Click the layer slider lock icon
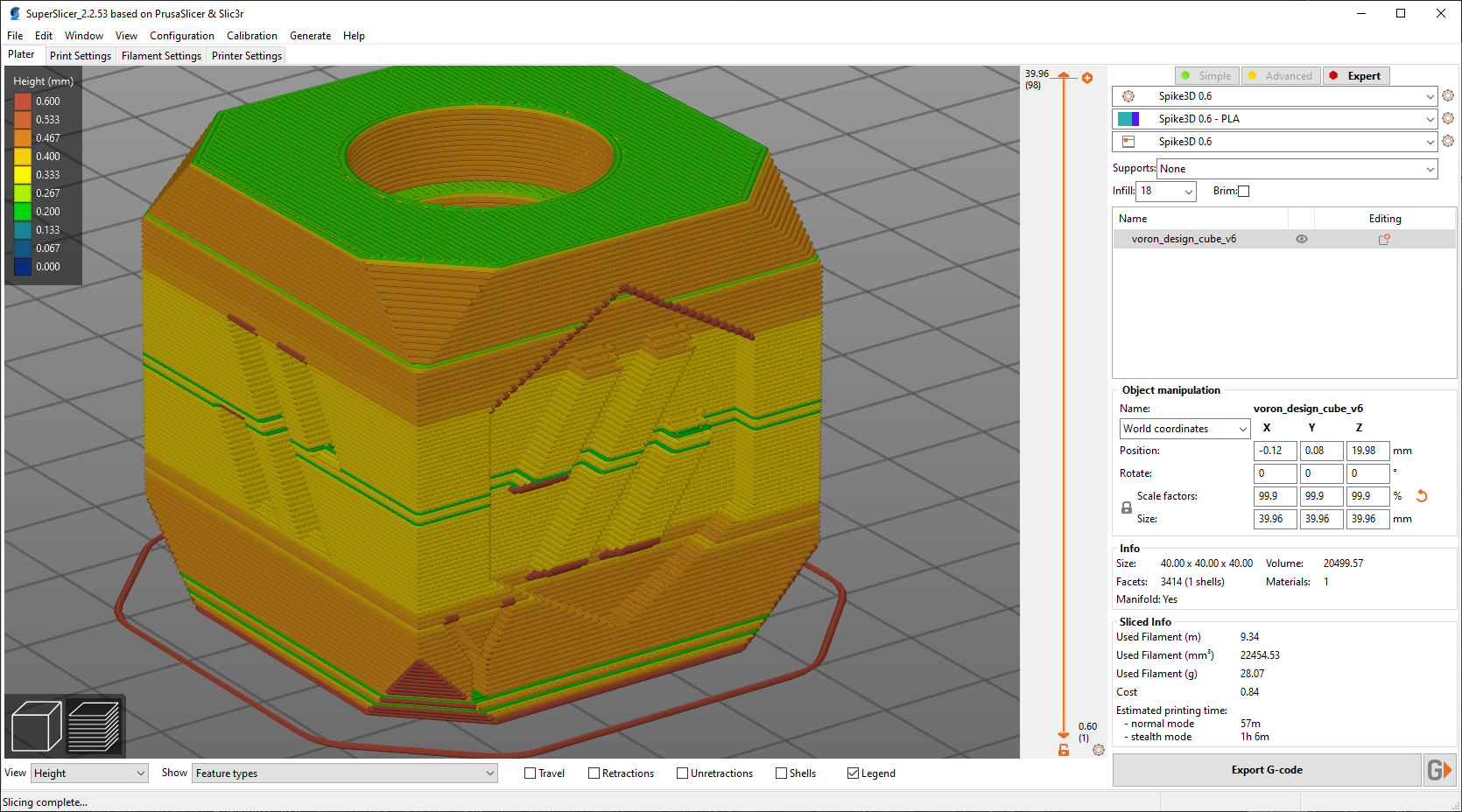 (1064, 750)
